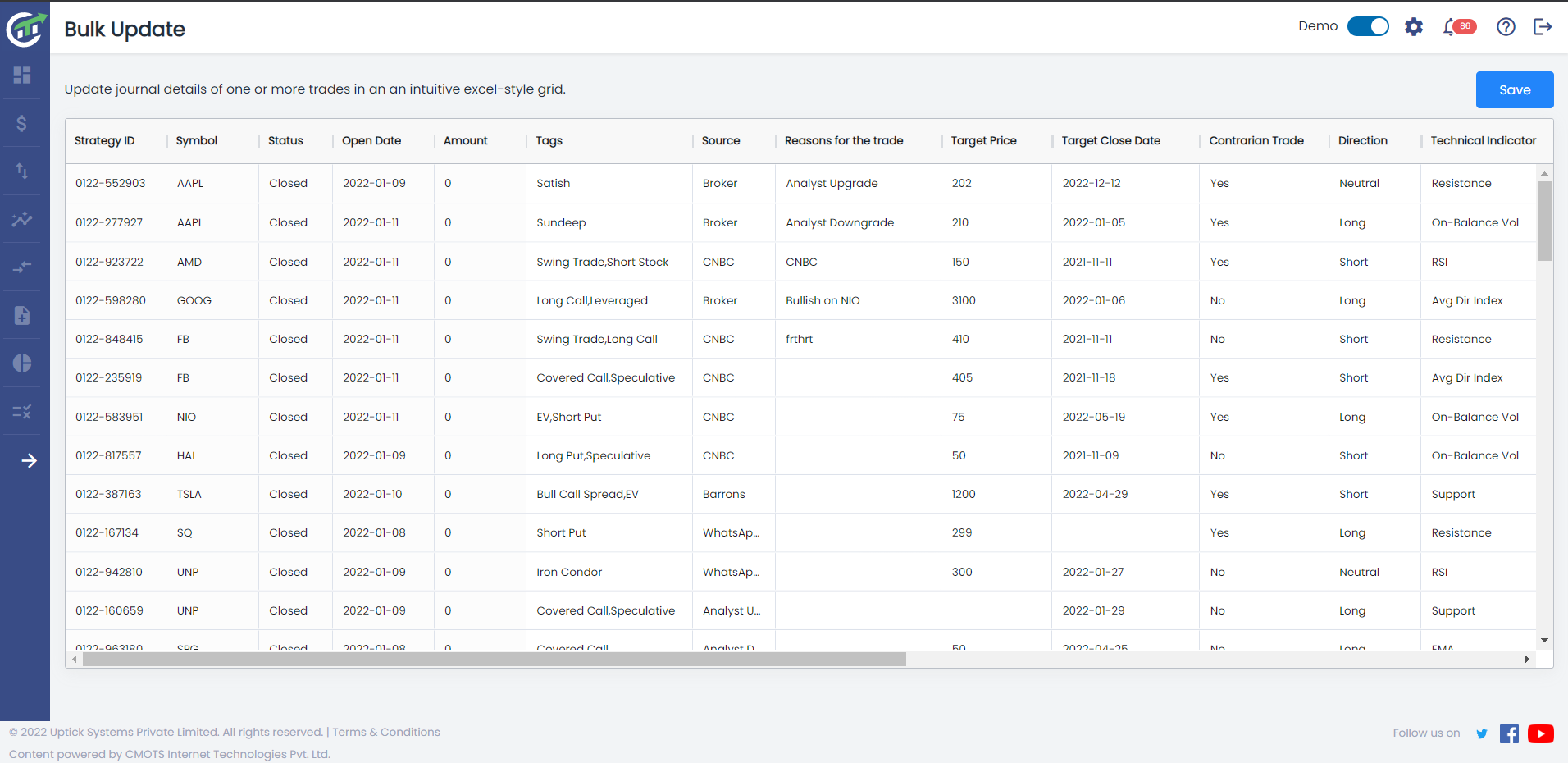Open the Facebook follow icon

1509,733
